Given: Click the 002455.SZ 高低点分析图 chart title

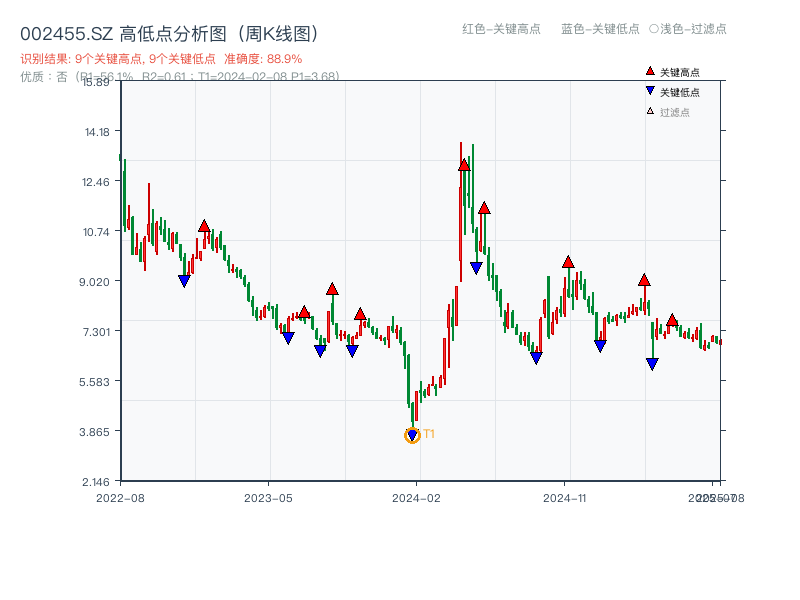Looking at the screenshot, I should coord(169,34).
